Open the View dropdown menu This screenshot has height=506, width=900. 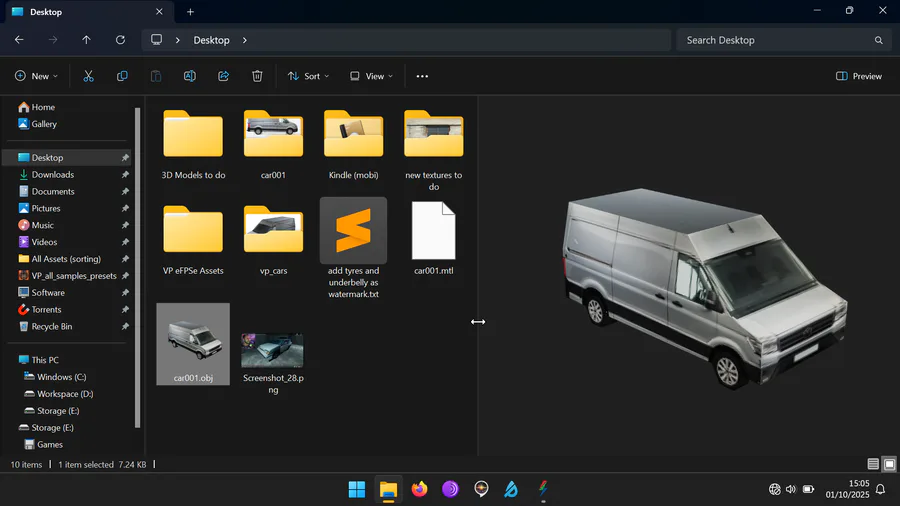click(x=371, y=76)
